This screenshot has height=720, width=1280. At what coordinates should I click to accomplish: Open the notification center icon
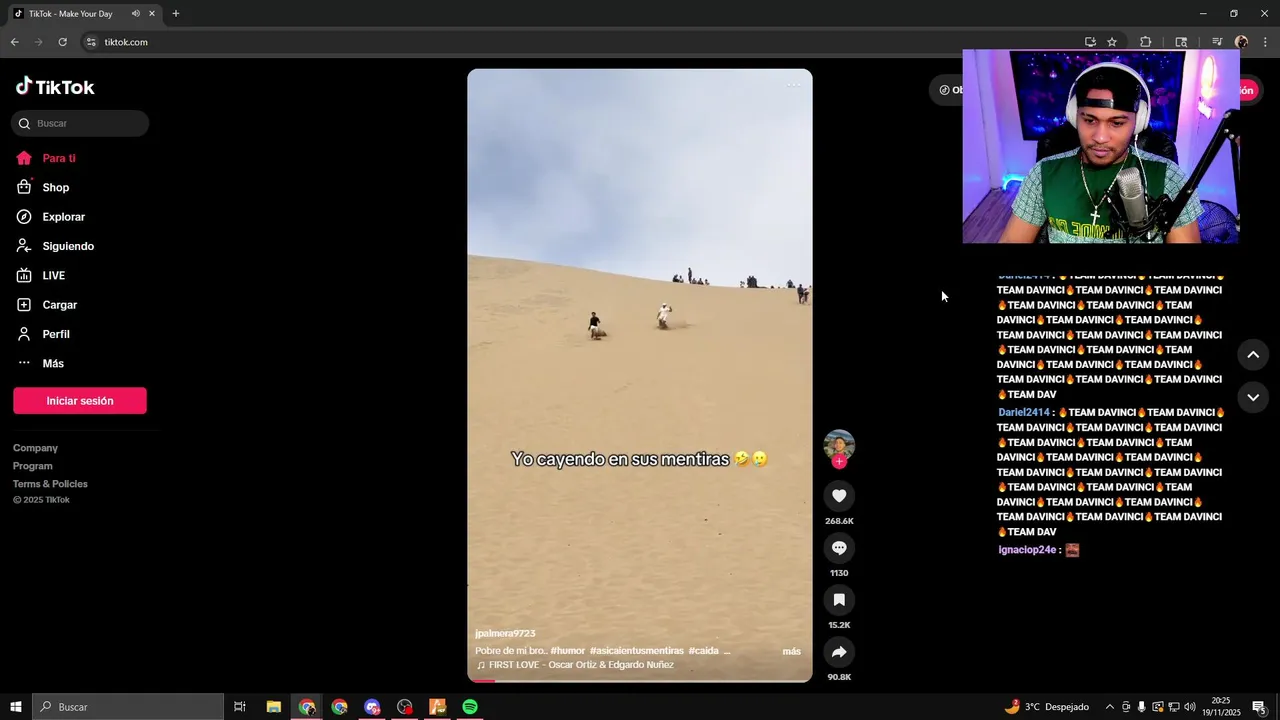pos(1259,707)
